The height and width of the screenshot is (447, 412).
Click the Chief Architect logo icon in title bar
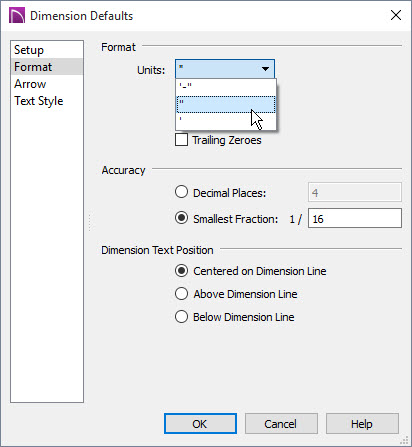(x=17, y=16)
